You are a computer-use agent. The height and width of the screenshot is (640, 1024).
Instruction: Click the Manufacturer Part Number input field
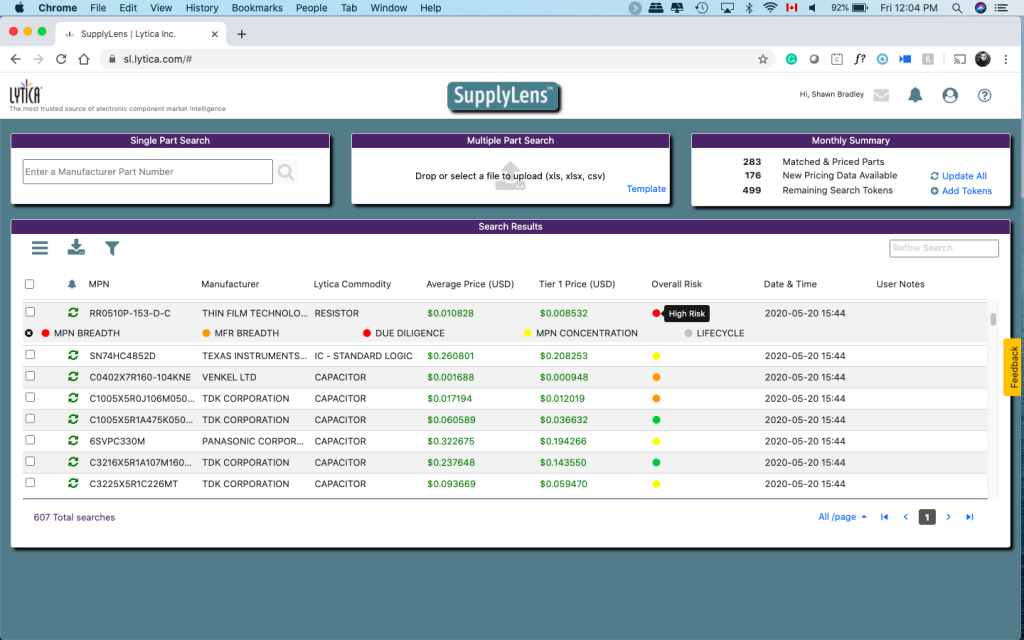pos(148,172)
